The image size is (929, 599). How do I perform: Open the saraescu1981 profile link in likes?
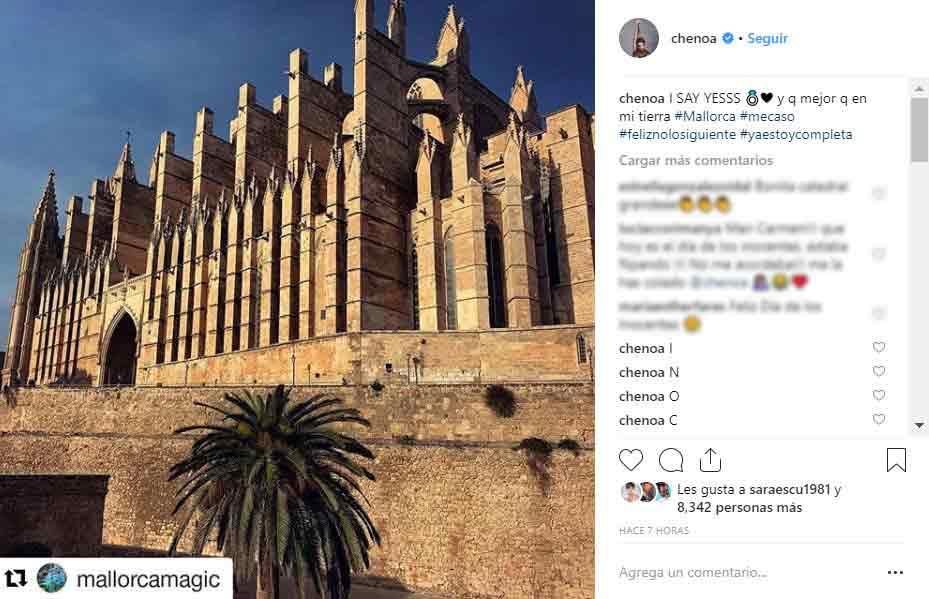click(x=789, y=489)
